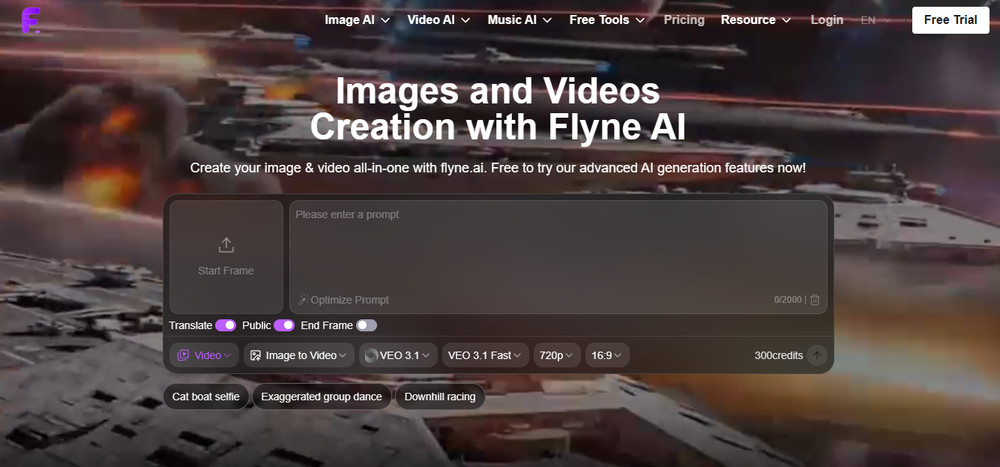Image resolution: width=1000 pixels, height=467 pixels.
Task: Click the magic wand Optimize Prompt icon
Action: [x=304, y=300]
